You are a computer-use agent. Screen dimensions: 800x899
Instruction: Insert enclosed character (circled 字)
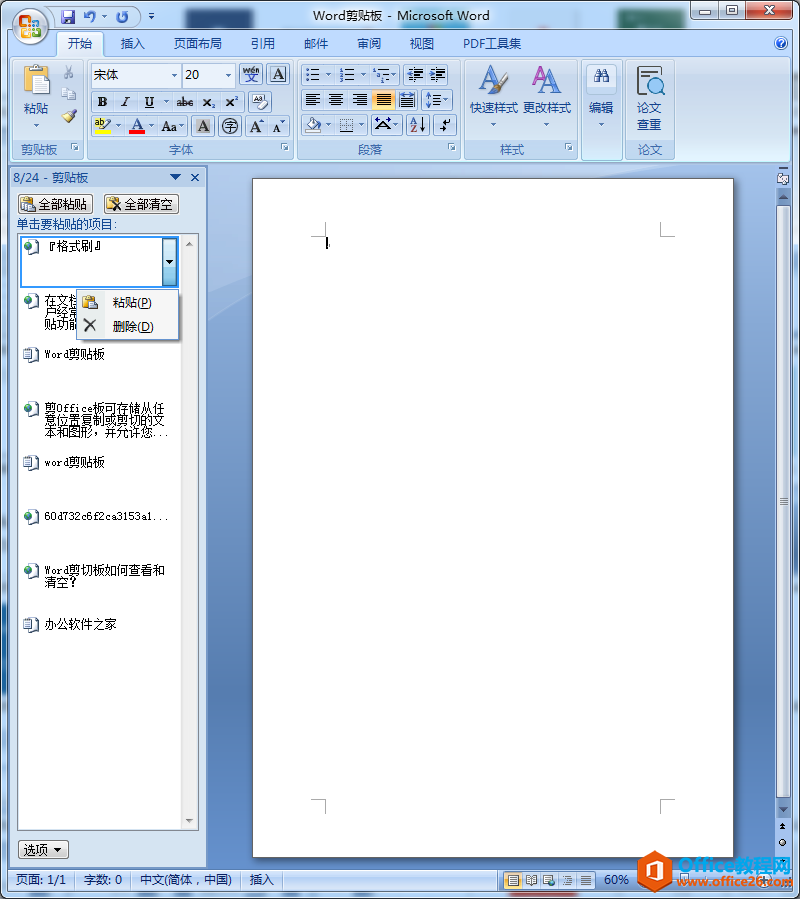[230, 126]
